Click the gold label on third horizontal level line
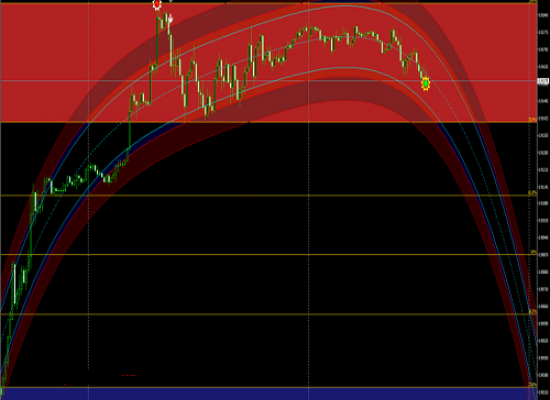The image size is (550, 400). pyautogui.click(x=534, y=252)
